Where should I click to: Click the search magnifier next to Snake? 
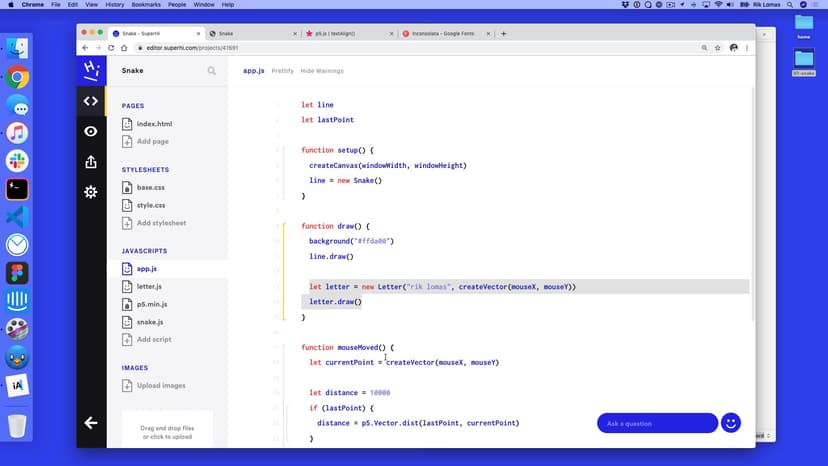coord(212,71)
